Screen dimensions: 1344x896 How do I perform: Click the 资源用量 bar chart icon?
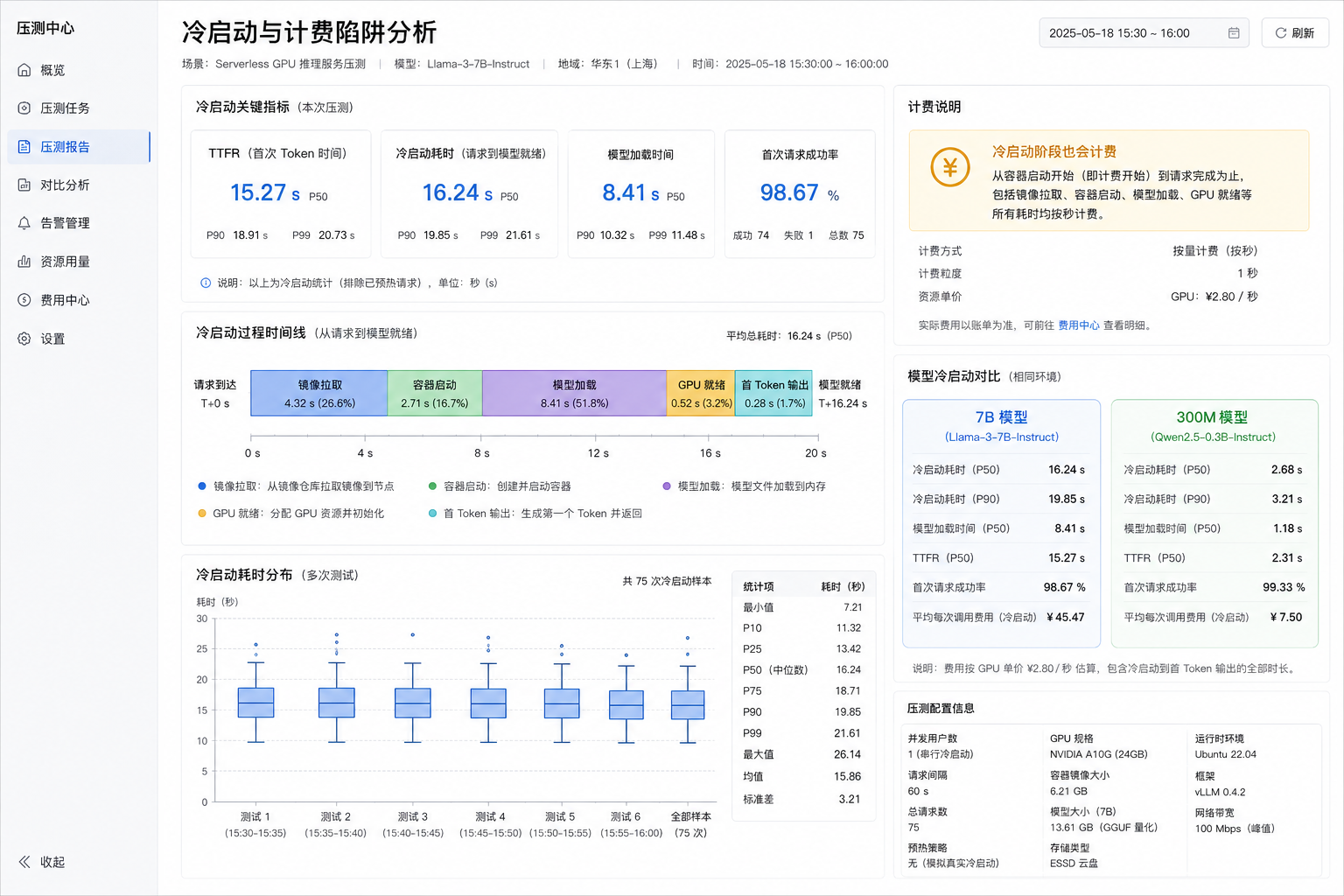(24, 262)
